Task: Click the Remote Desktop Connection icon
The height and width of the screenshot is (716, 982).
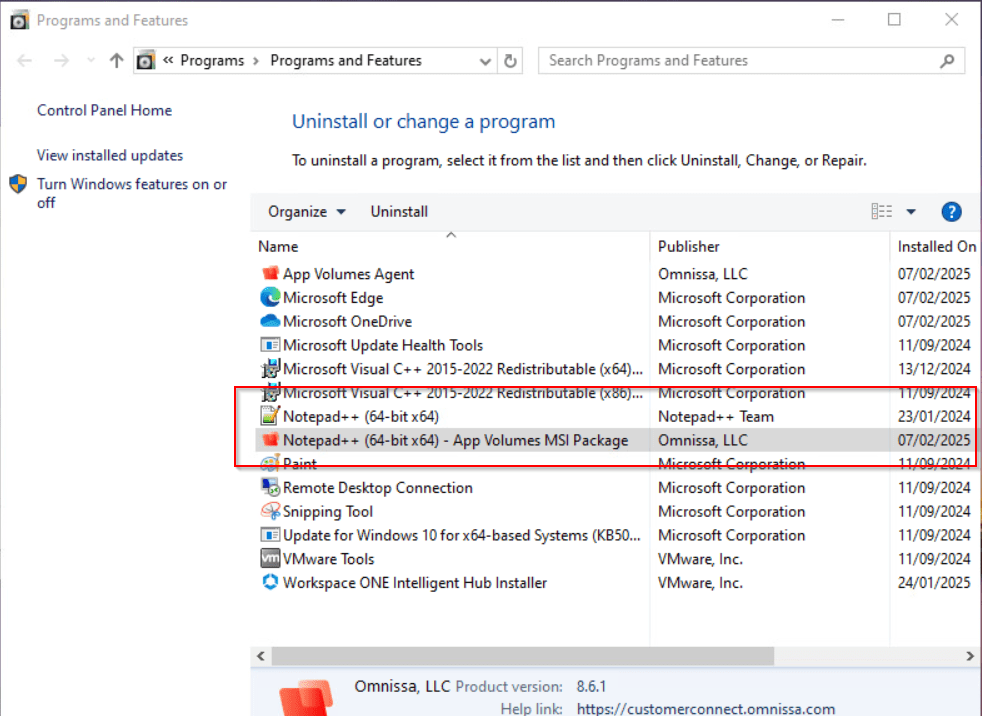Action: 269,488
